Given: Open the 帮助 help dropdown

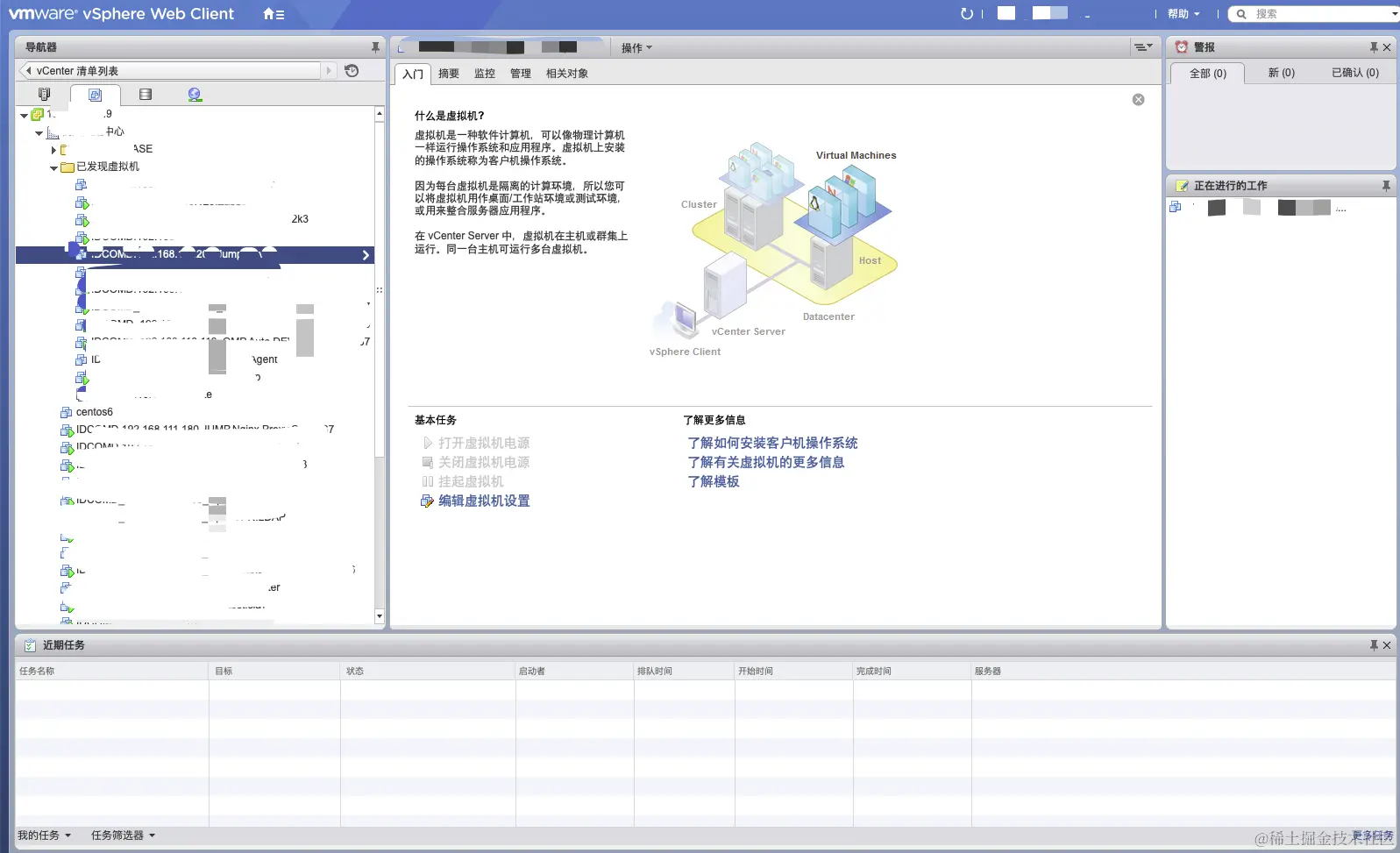Looking at the screenshot, I should (1183, 14).
